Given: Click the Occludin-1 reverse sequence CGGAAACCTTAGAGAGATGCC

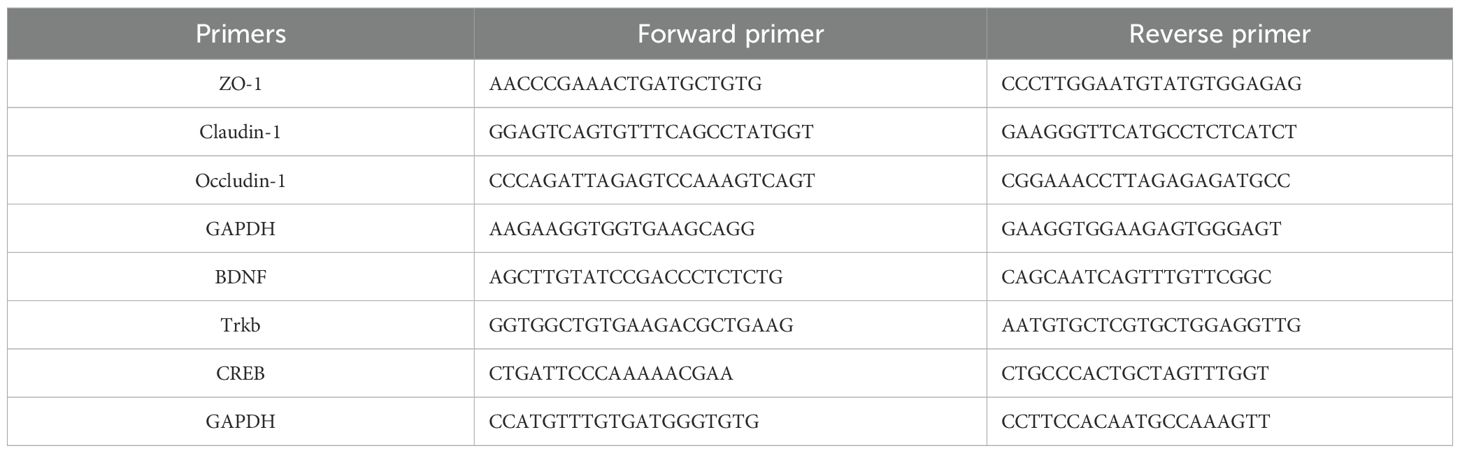Looking at the screenshot, I should pyautogui.click(x=1145, y=181).
